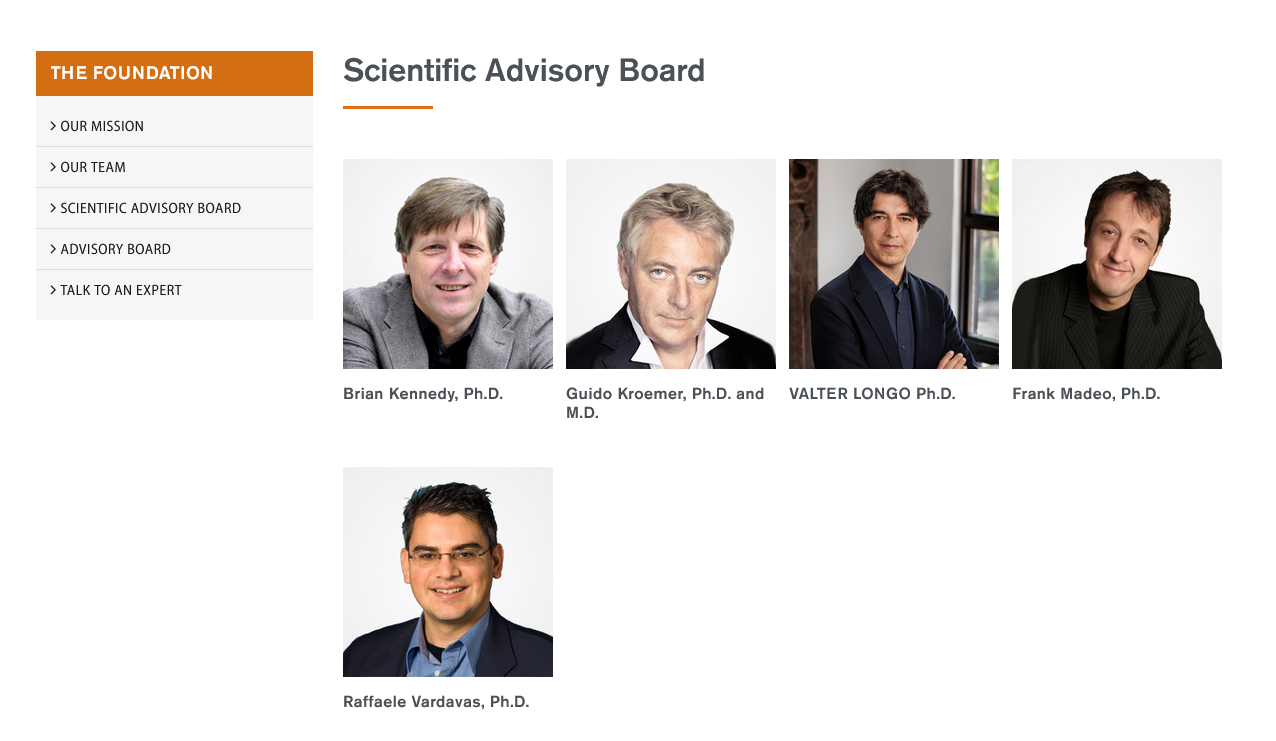
Task: Open the Advisory Board menu entry
Action: click(x=115, y=249)
